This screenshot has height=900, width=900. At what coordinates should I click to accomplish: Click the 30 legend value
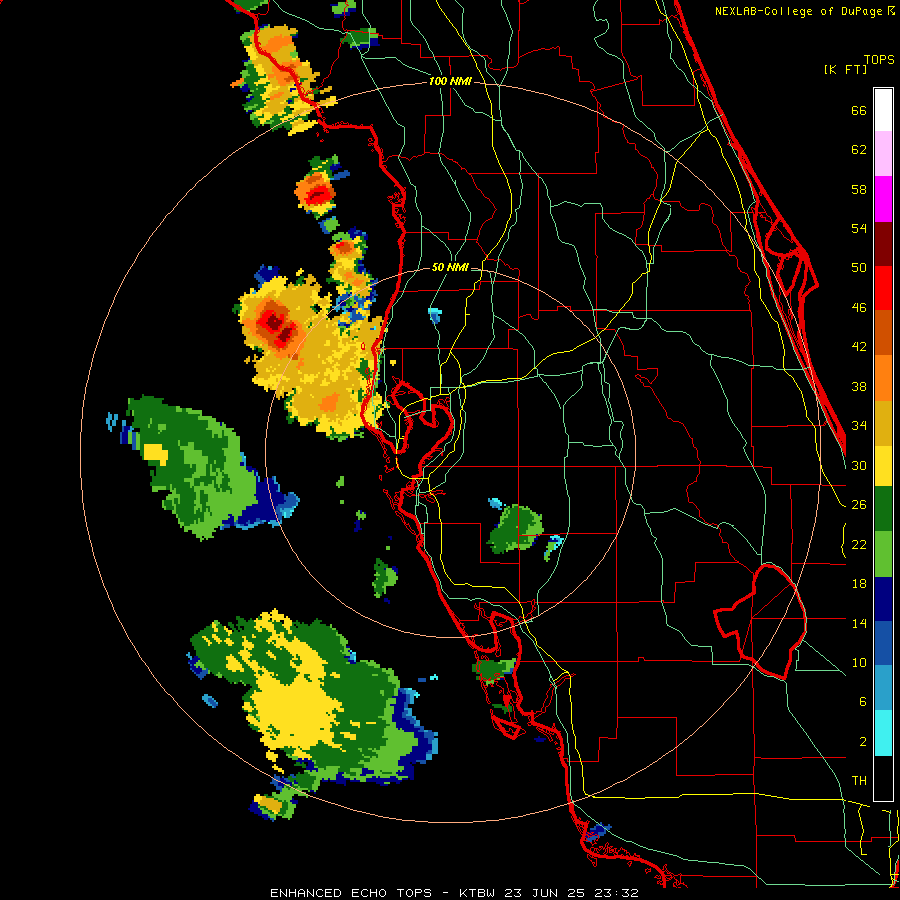click(859, 465)
